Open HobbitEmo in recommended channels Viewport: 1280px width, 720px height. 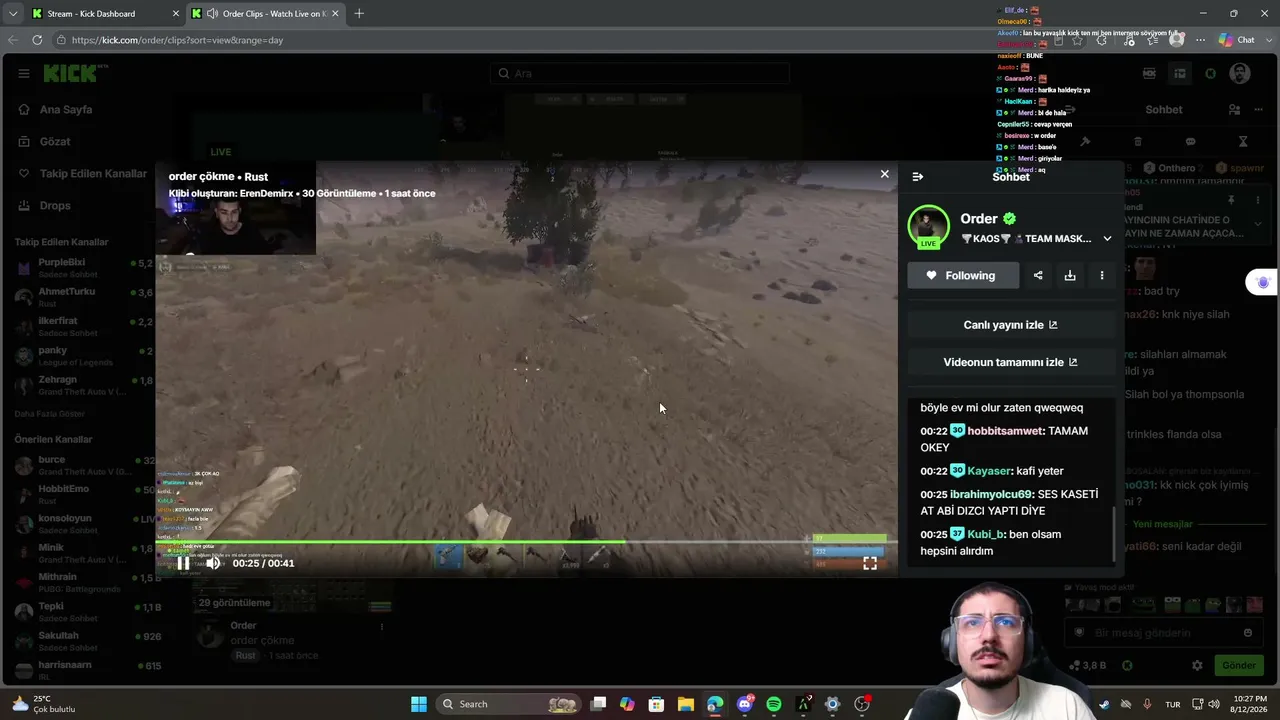pos(82,494)
